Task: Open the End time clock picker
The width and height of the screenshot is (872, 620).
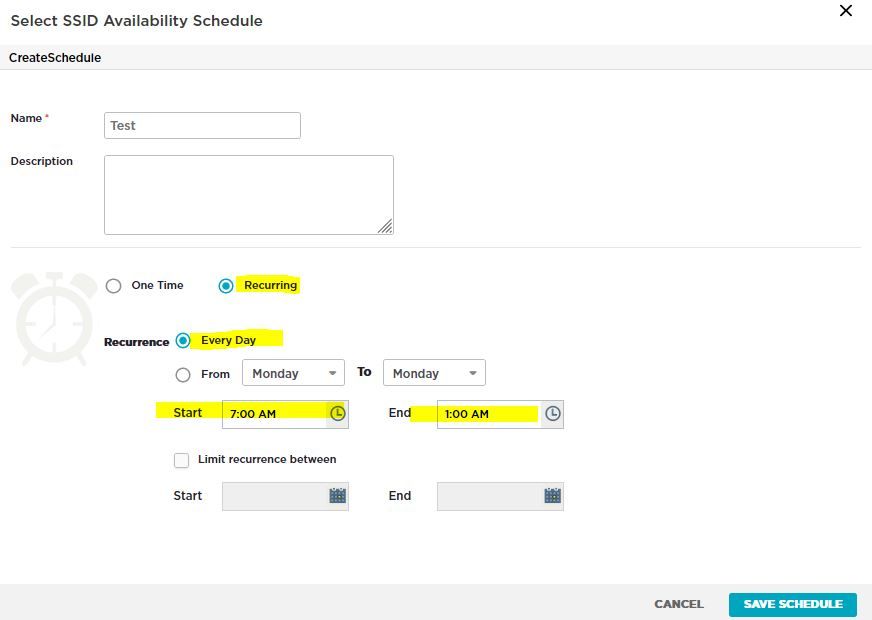Action: tap(553, 413)
